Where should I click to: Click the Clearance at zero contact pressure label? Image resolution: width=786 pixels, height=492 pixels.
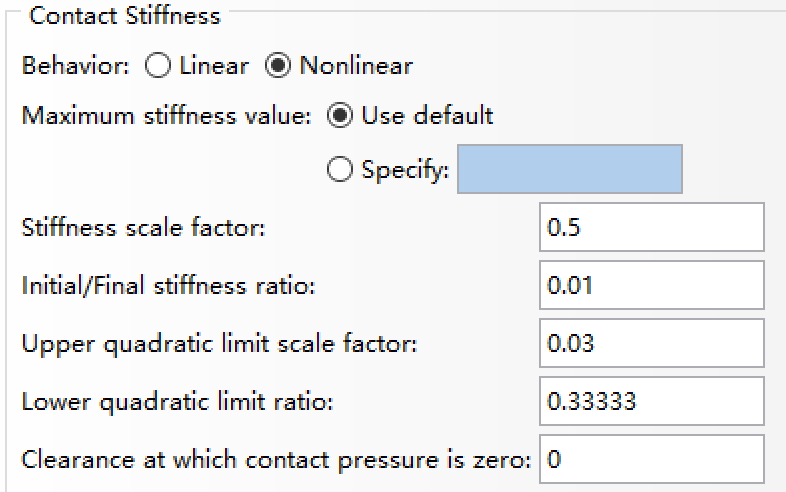coord(276,460)
